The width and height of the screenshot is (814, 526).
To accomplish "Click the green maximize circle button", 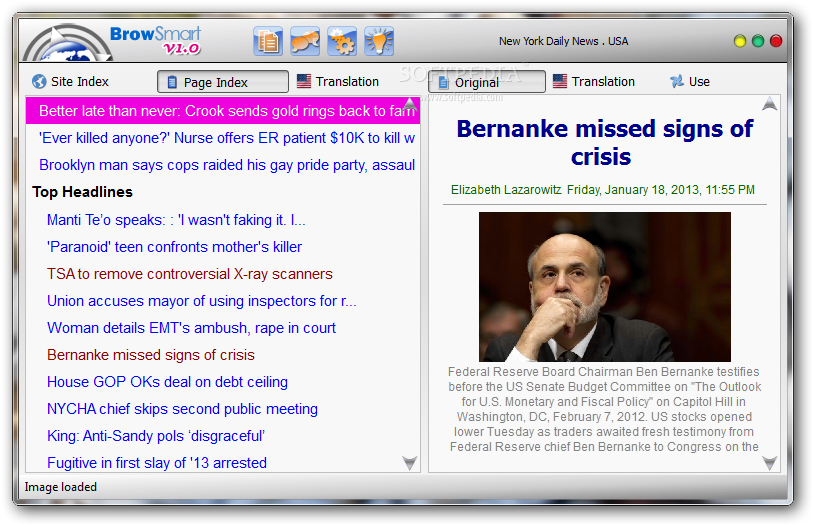I will point(758,41).
